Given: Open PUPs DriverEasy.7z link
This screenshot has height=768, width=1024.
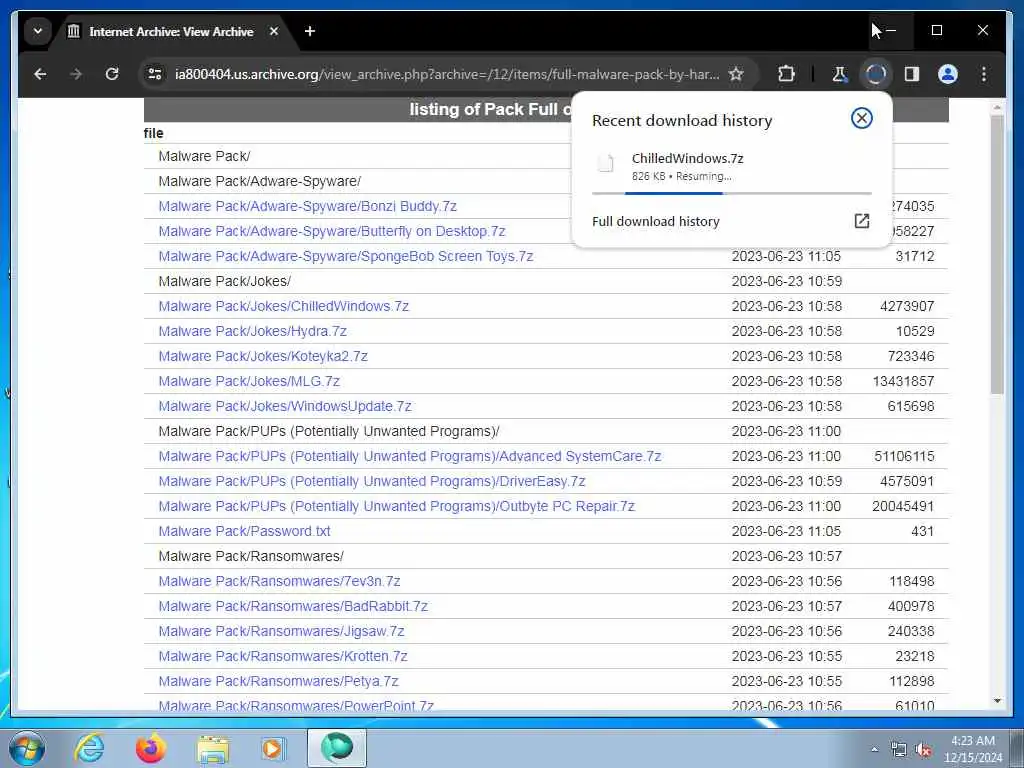Looking at the screenshot, I should point(372,481).
